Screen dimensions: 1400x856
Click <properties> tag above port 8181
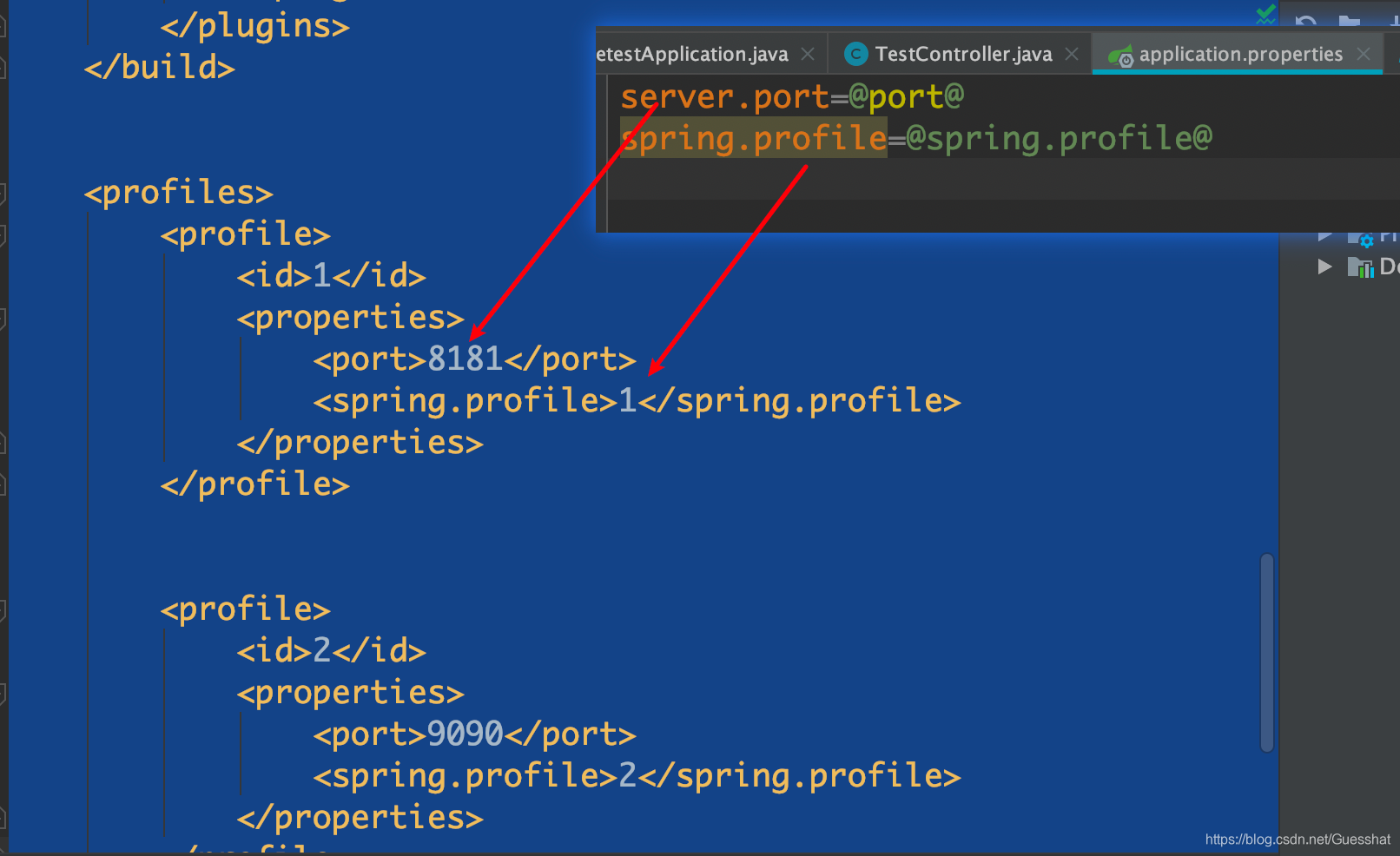[351, 317]
